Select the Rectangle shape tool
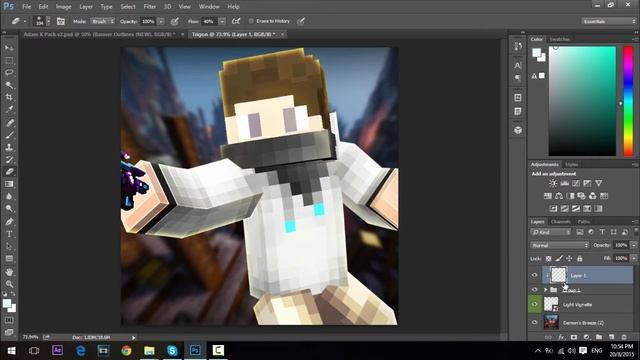Viewport: 640px width, 360px height. click(9, 259)
